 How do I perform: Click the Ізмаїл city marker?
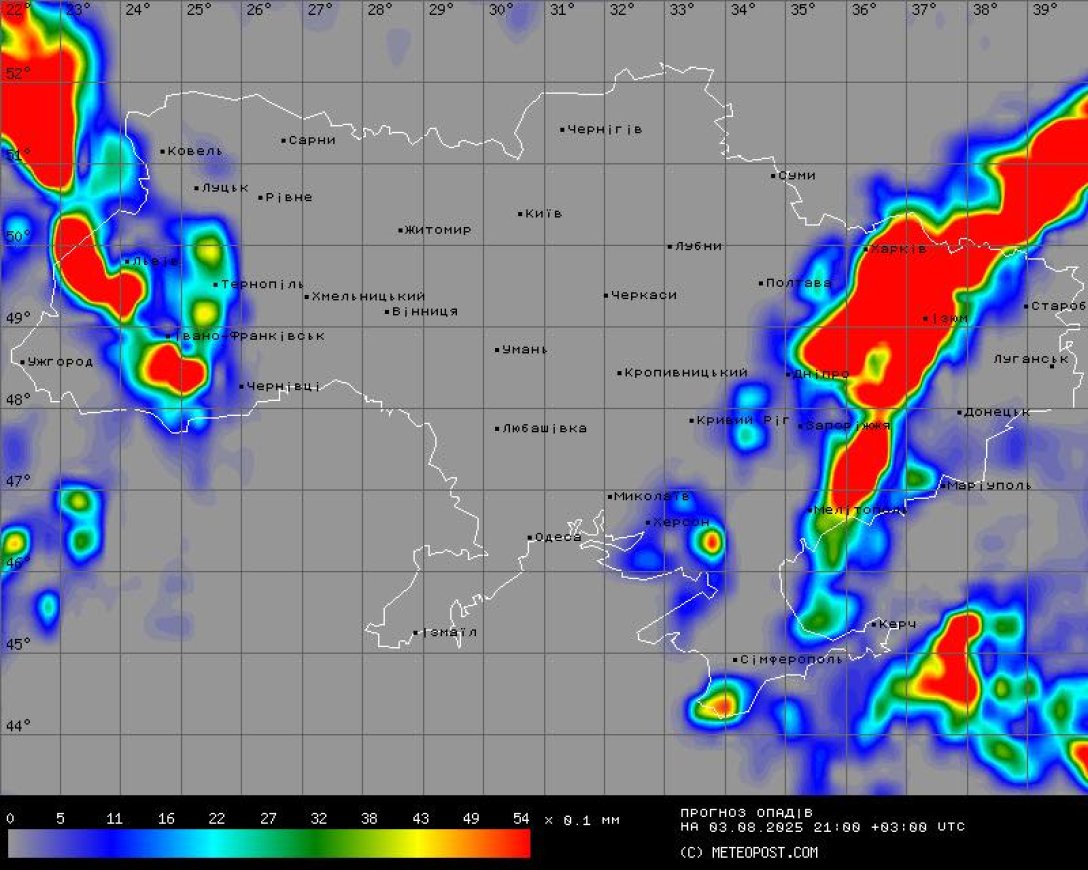(416, 632)
